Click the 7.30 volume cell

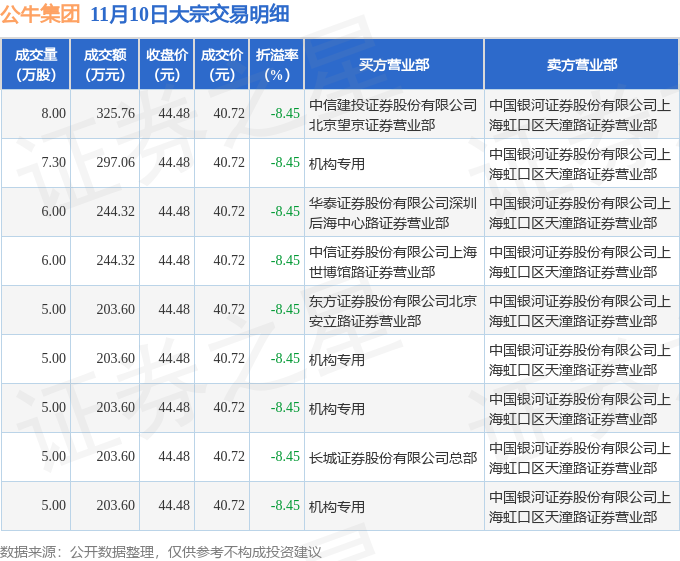[53, 163]
